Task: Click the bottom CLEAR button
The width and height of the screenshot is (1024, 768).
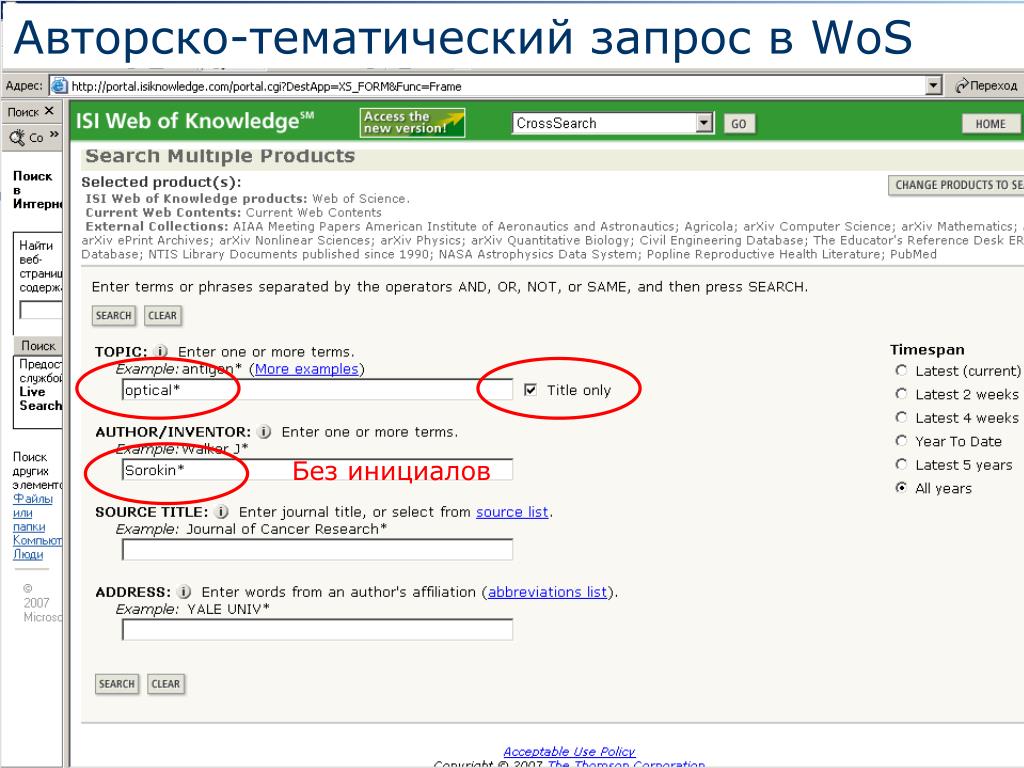Action: click(166, 684)
